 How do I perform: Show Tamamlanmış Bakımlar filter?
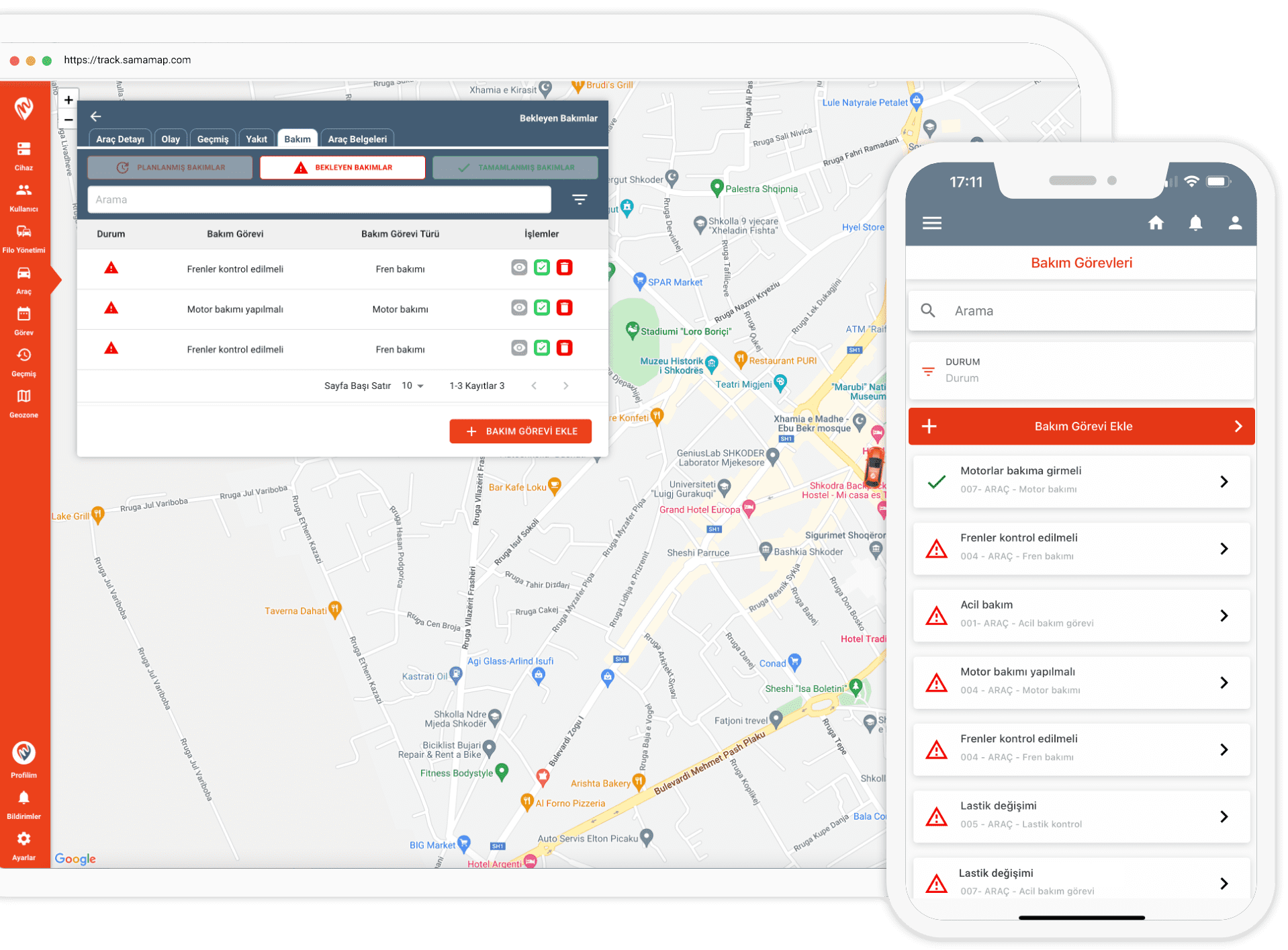tap(515, 167)
